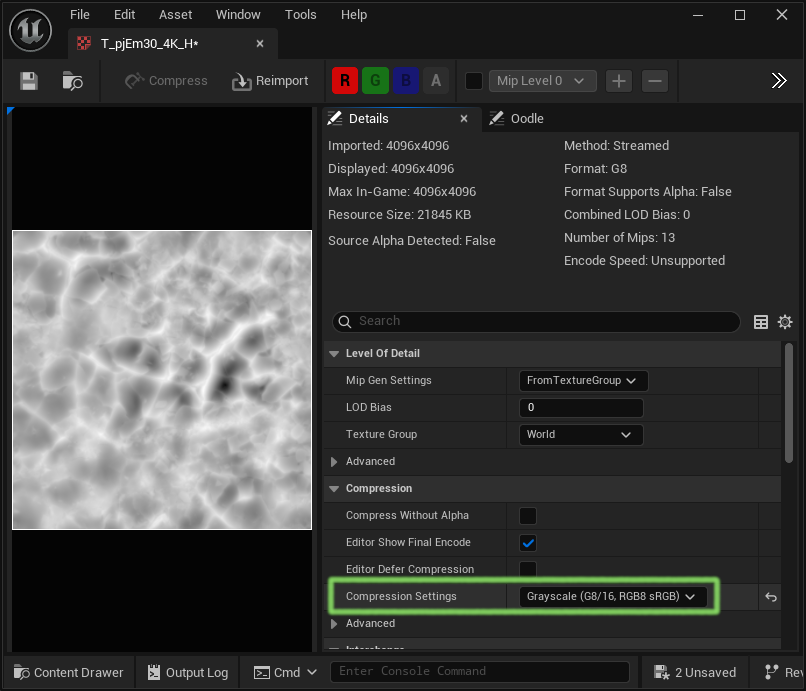The width and height of the screenshot is (806, 691).
Task: Click the search magnifier icon
Action: (x=345, y=322)
